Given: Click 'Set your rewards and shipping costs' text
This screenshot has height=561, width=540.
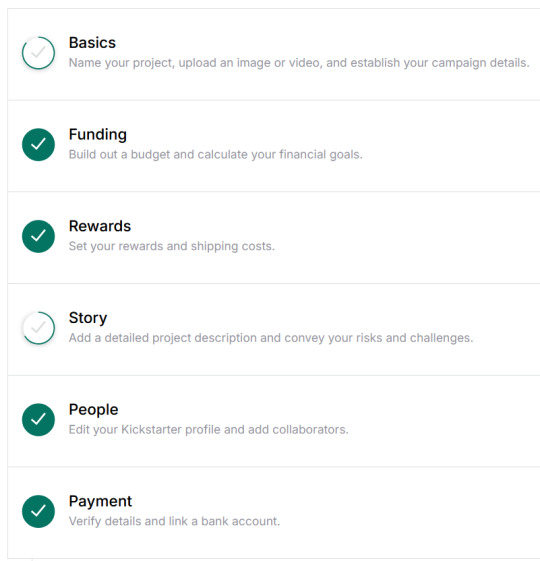Looking at the screenshot, I should [172, 246].
